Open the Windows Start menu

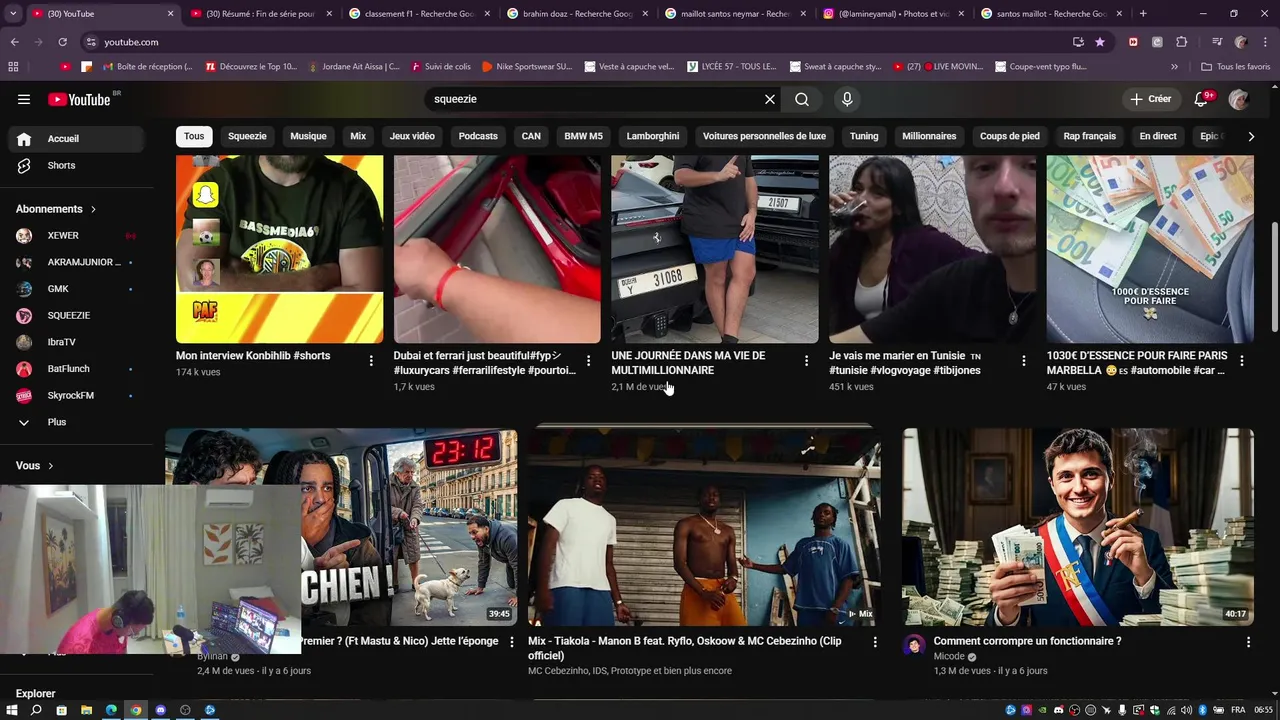(12, 710)
